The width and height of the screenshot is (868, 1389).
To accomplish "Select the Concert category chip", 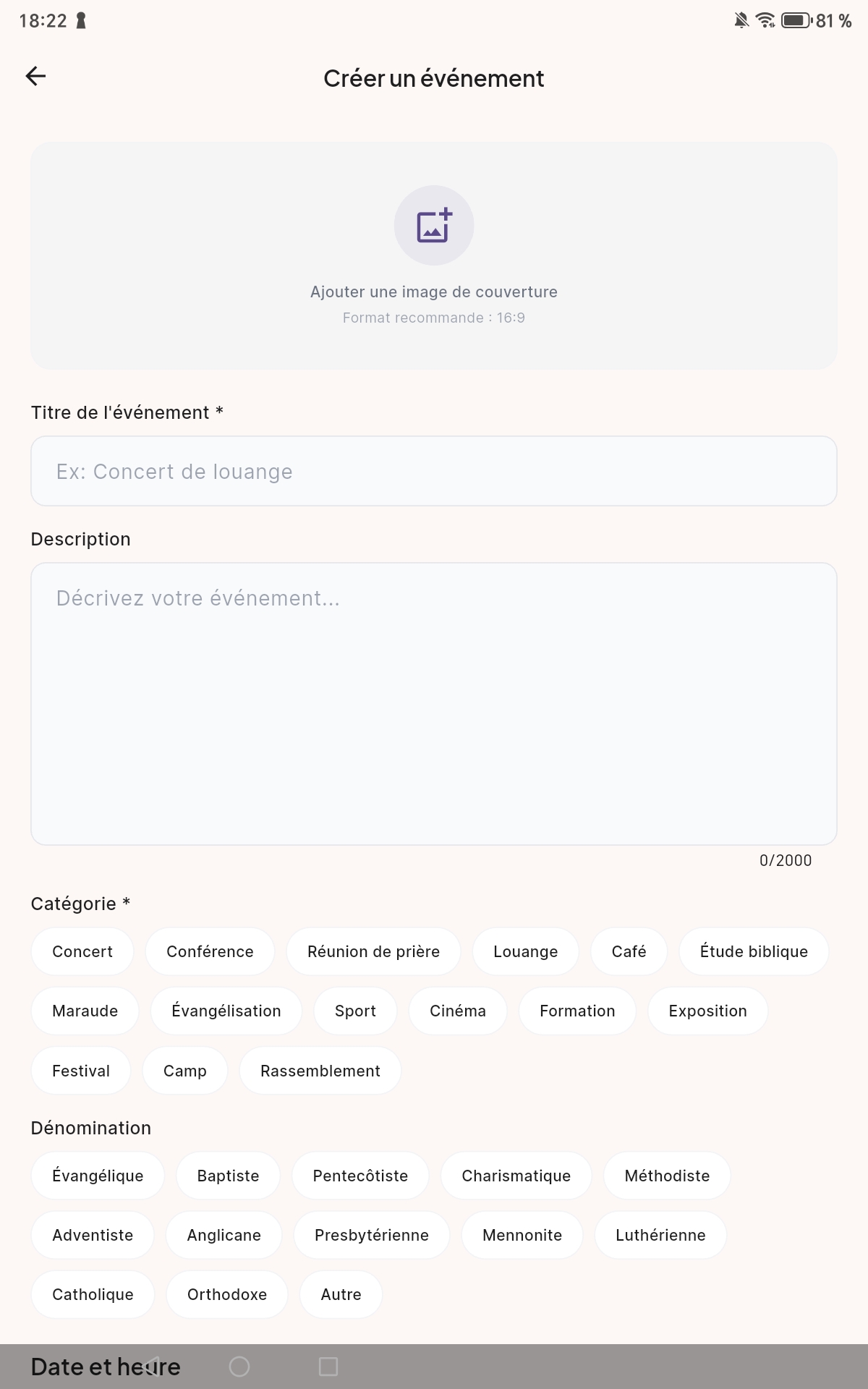I will (x=82, y=951).
